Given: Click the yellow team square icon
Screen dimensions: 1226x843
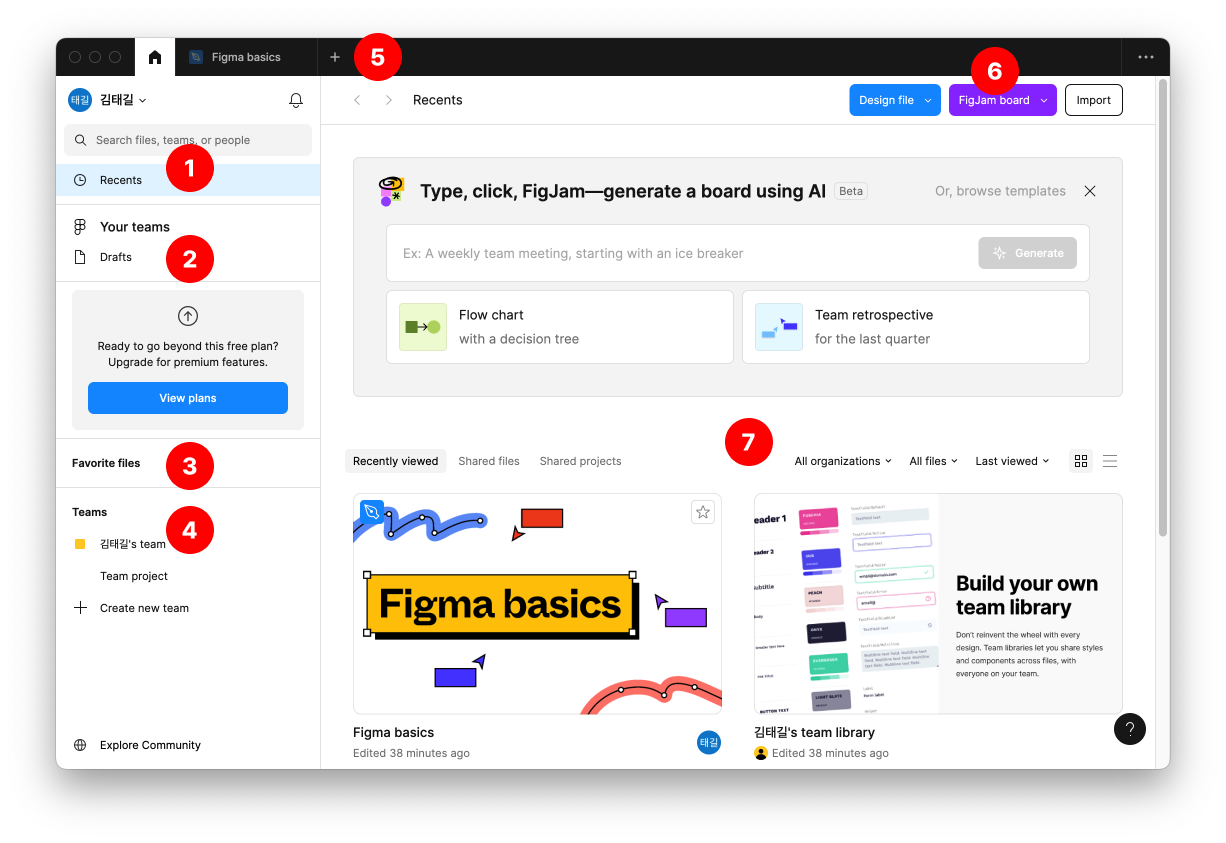Looking at the screenshot, I should (80, 544).
